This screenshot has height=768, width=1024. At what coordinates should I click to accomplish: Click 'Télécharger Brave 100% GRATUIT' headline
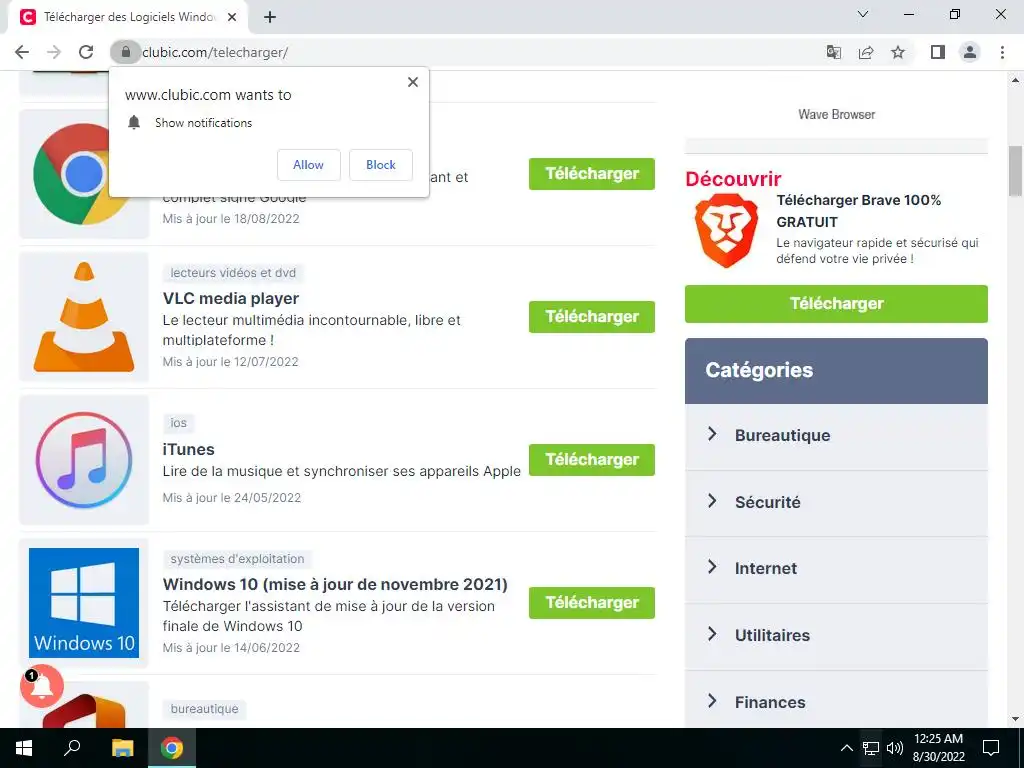[x=859, y=211]
